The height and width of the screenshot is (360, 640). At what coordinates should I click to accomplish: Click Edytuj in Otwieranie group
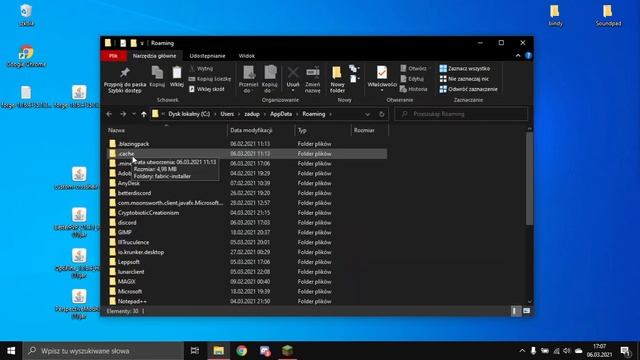[x=412, y=79]
